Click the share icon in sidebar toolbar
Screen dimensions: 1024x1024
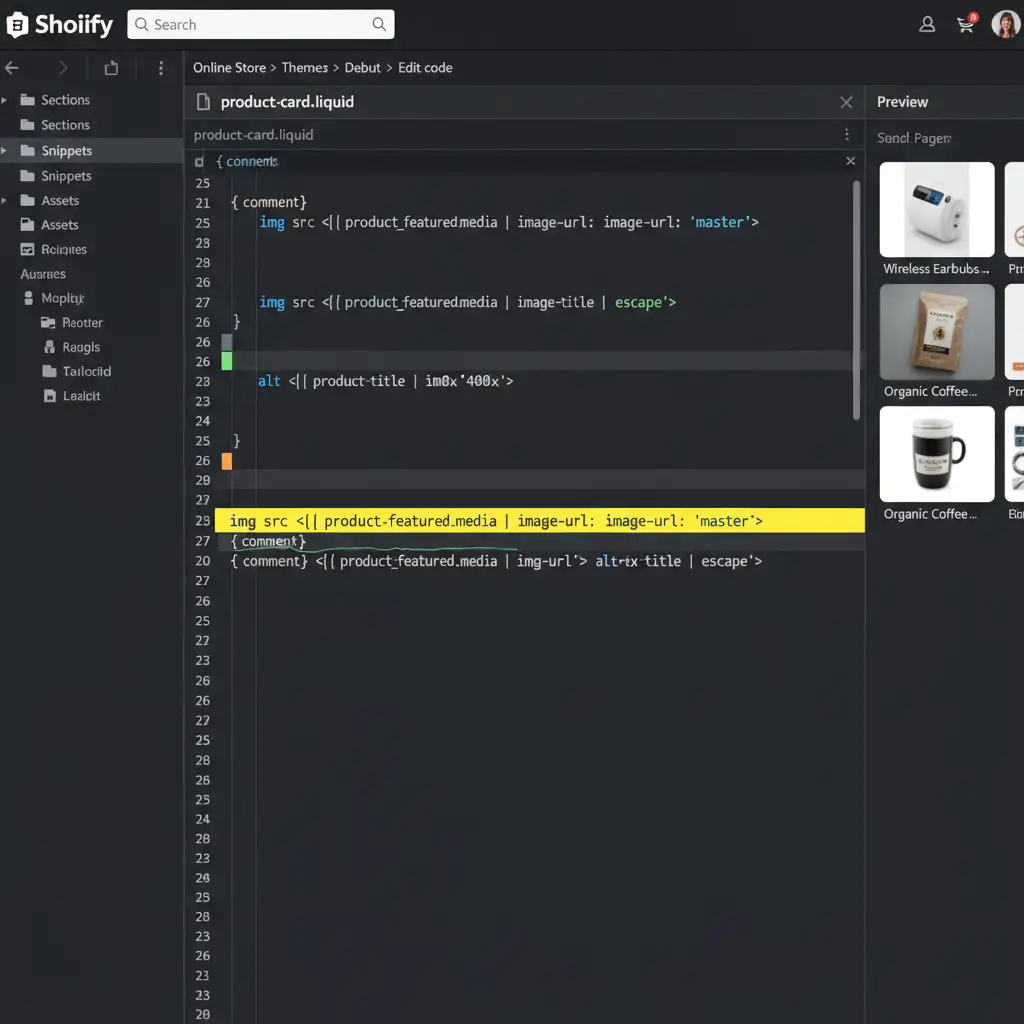tap(111, 68)
